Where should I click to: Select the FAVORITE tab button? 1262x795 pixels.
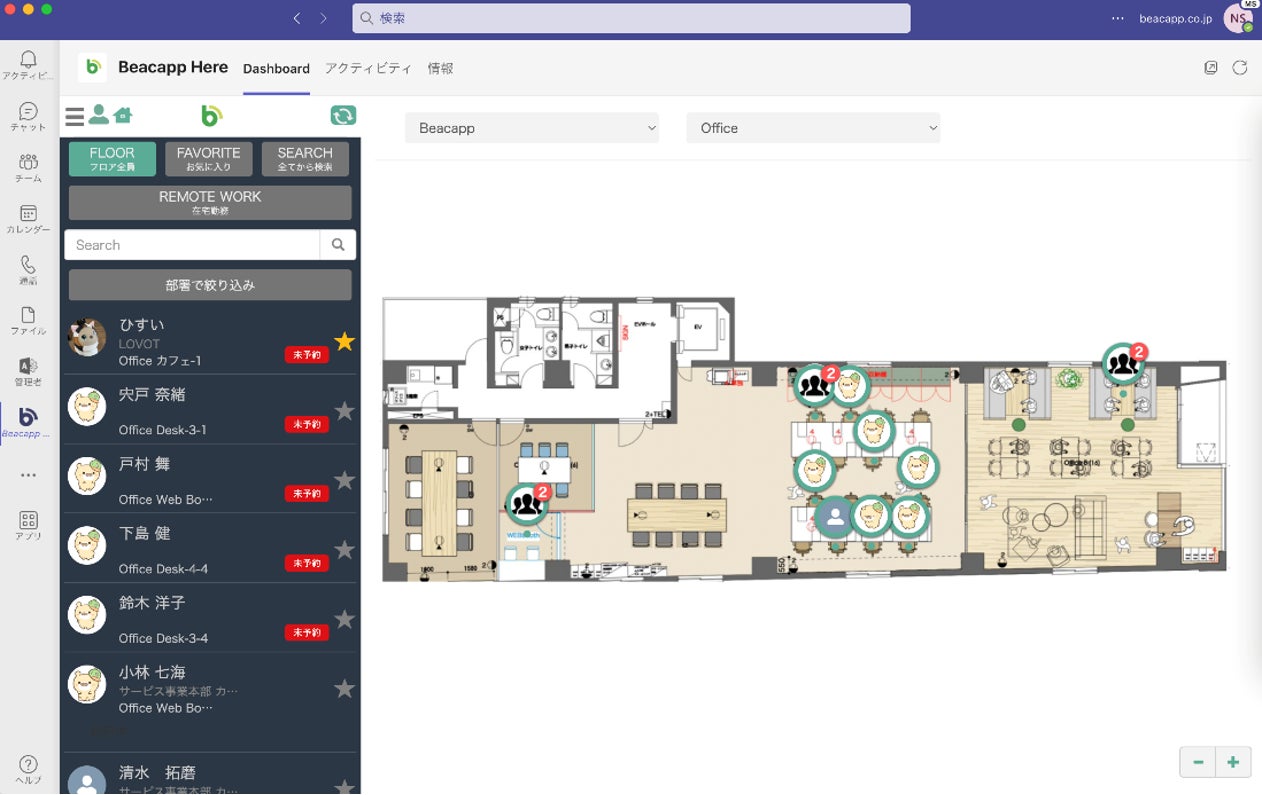[x=208, y=159]
